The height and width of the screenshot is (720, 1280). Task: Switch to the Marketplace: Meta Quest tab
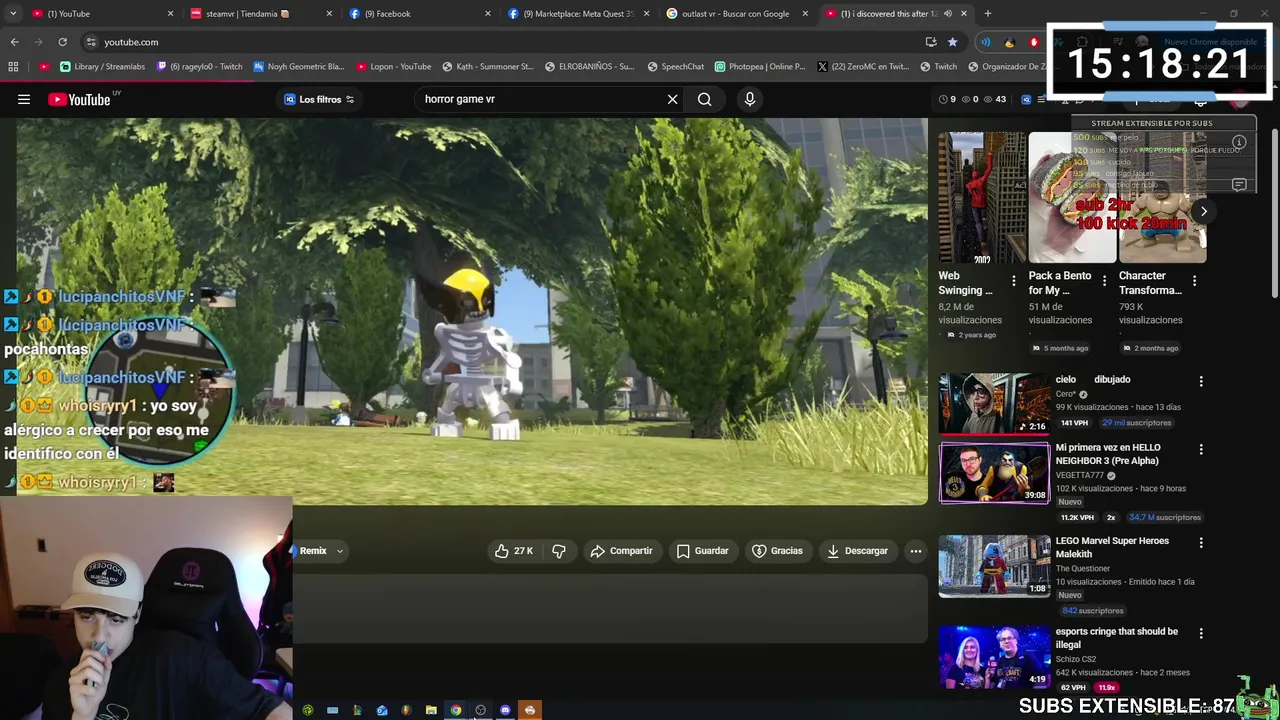tap(578, 14)
